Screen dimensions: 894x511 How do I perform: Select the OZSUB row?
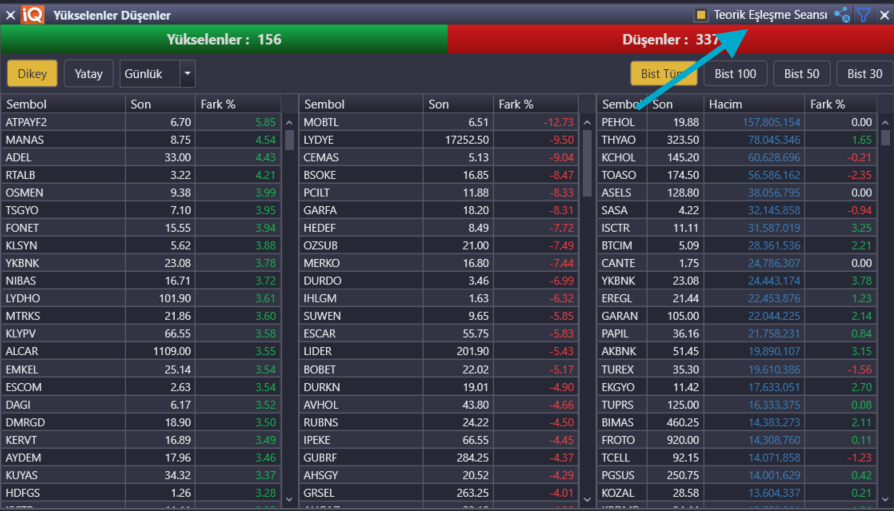pyautogui.click(x=439, y=246)
